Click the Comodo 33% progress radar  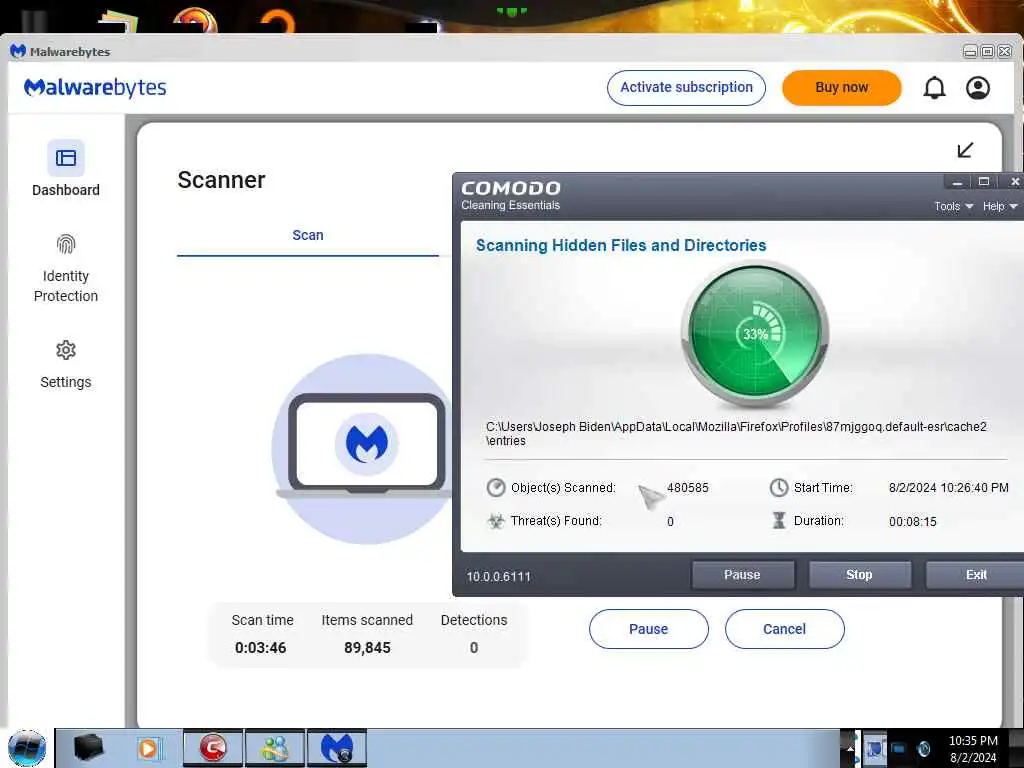tap(756, 334)
